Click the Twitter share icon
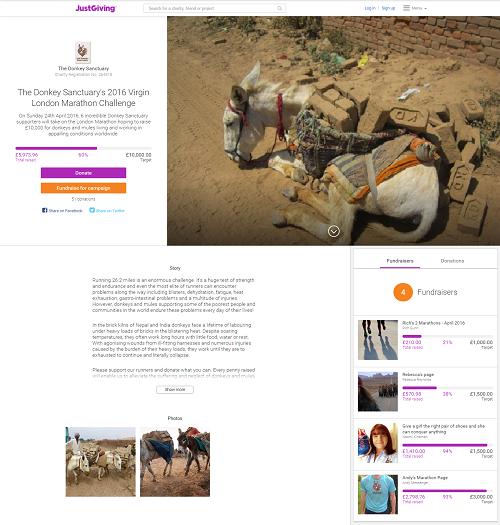This screenshot has width=500, height=525. [92, 210]
